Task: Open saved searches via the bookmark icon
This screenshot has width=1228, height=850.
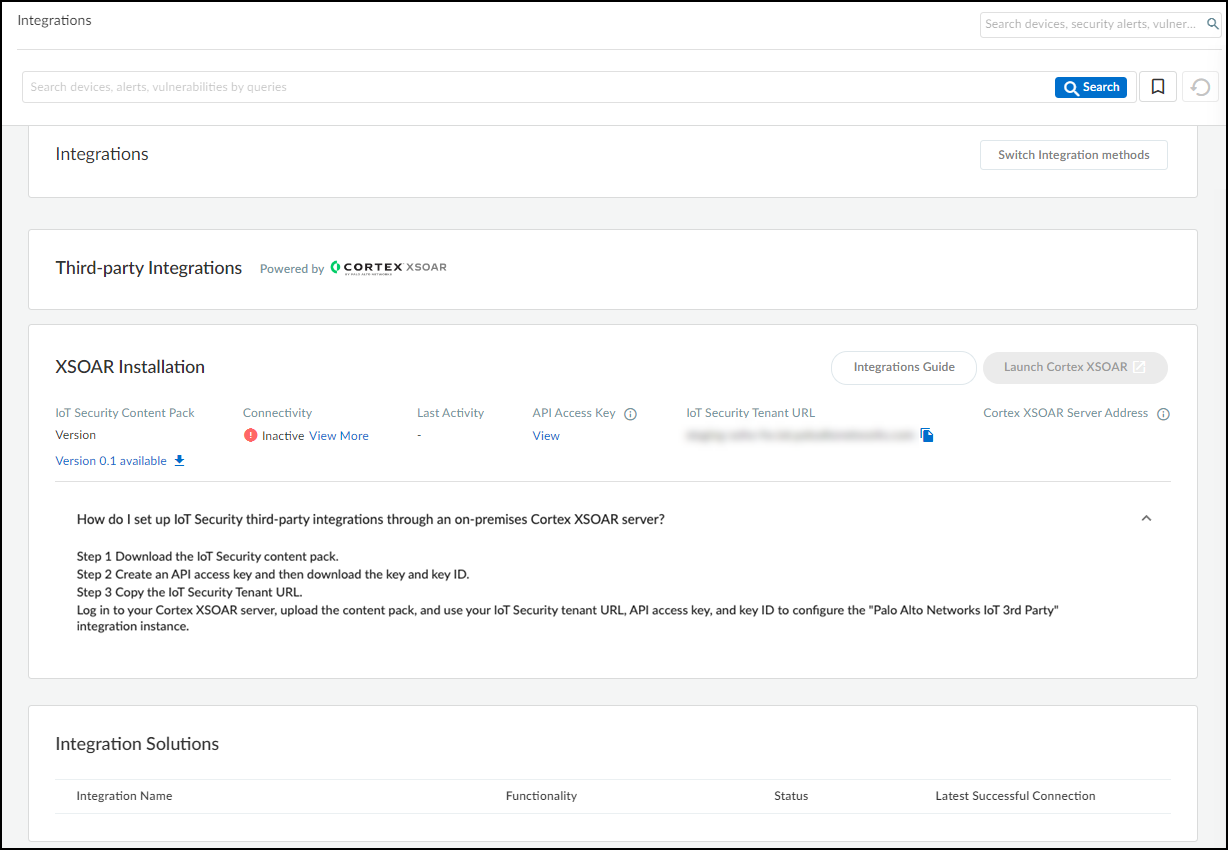Action: pos(1157,86)
